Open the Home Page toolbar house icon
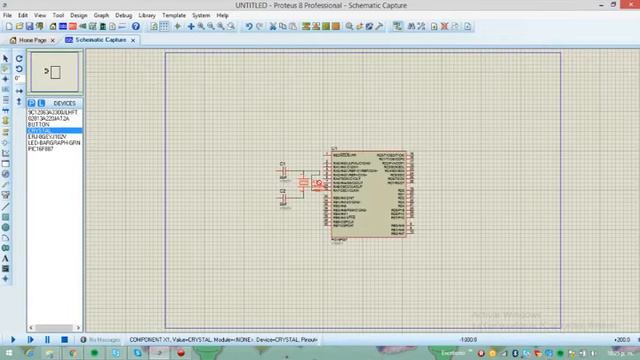Image resolution: width=640 pixels, height=360 pixels. (x=53, y=27)
